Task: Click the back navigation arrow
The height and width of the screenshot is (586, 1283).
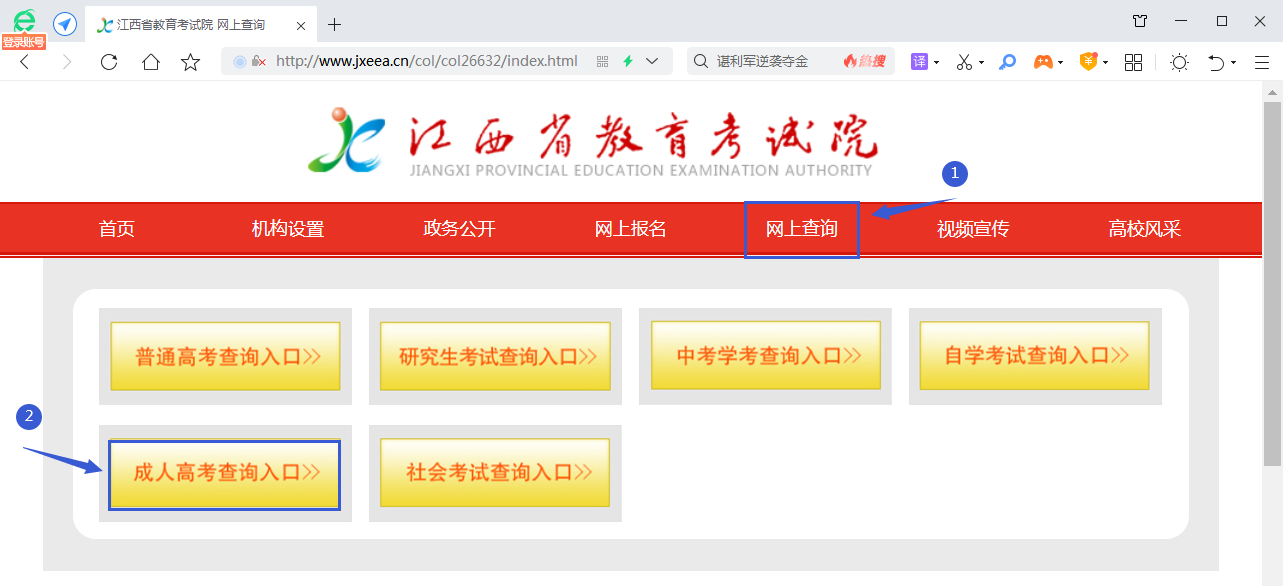Action: tap(25, 62)
